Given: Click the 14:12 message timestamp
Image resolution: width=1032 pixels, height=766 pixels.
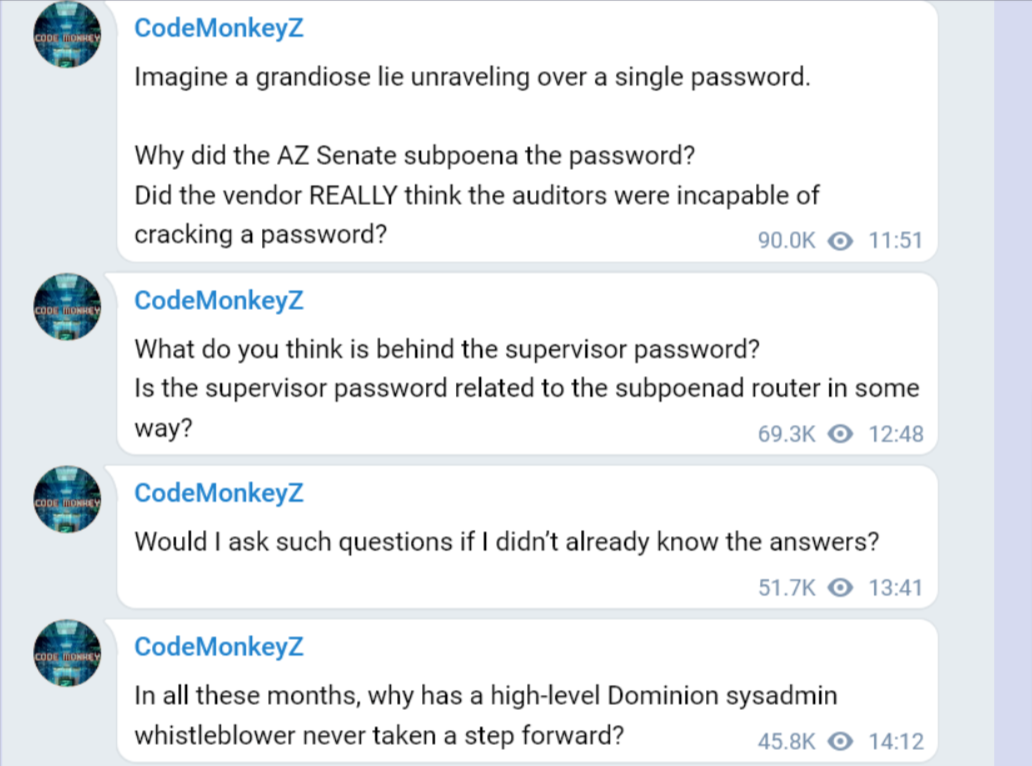Looking at the screenshot, I should click(x=895, y=741).
